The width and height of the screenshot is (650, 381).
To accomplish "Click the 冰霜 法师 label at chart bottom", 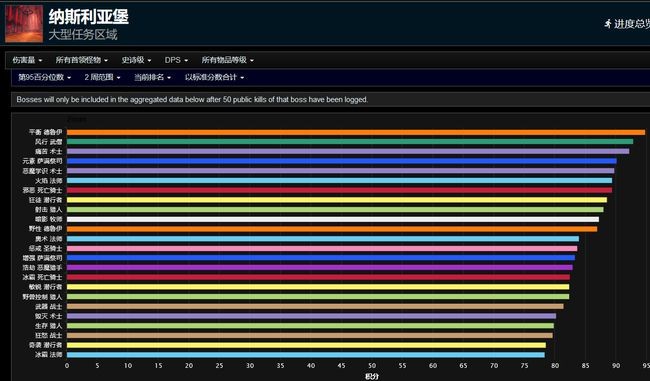I will pyautogui.click(x=49, y=355).
